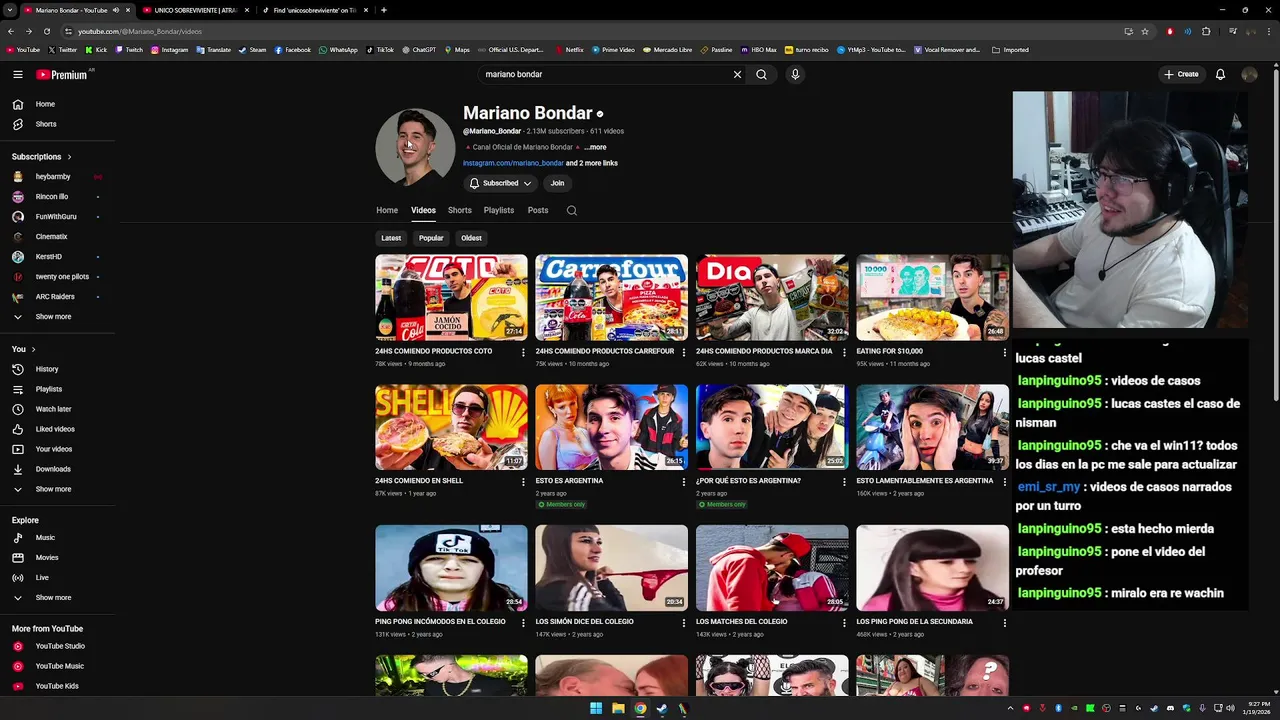
Task: Open Subscribed notification dropdown
Action: coord(501,183)
